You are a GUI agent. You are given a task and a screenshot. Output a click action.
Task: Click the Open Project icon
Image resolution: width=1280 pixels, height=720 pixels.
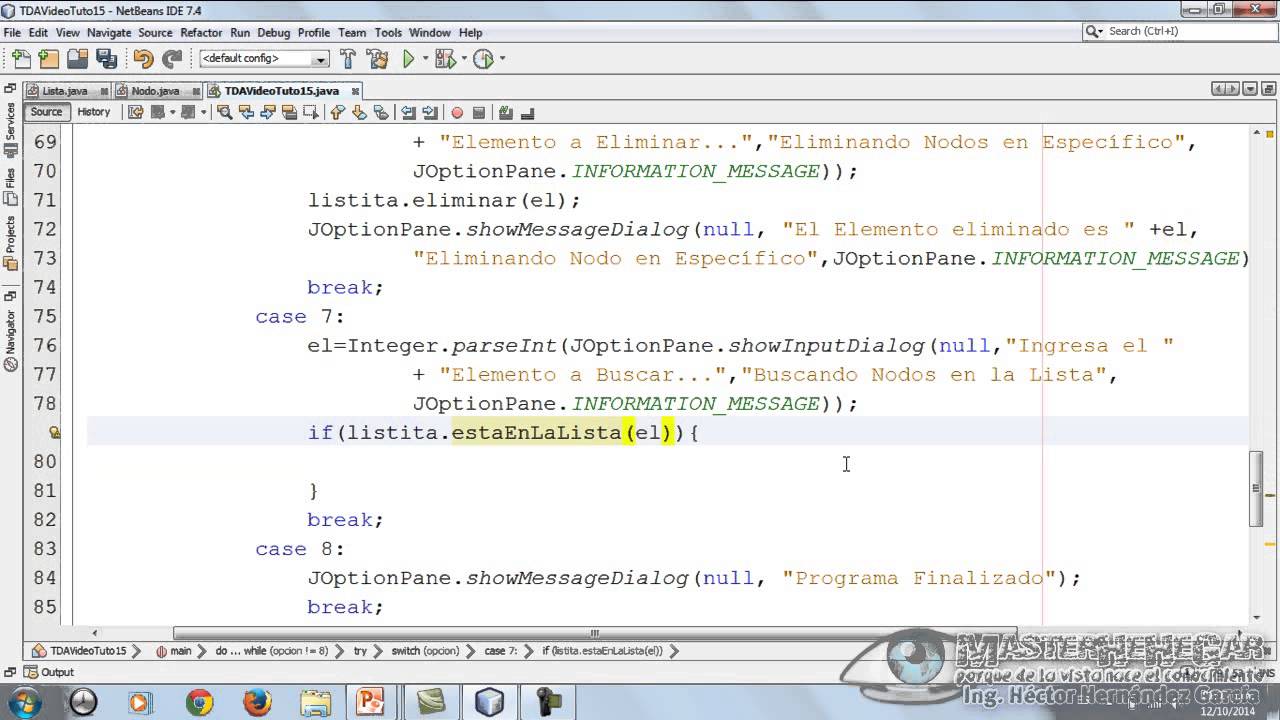click(x=77, y=59)
